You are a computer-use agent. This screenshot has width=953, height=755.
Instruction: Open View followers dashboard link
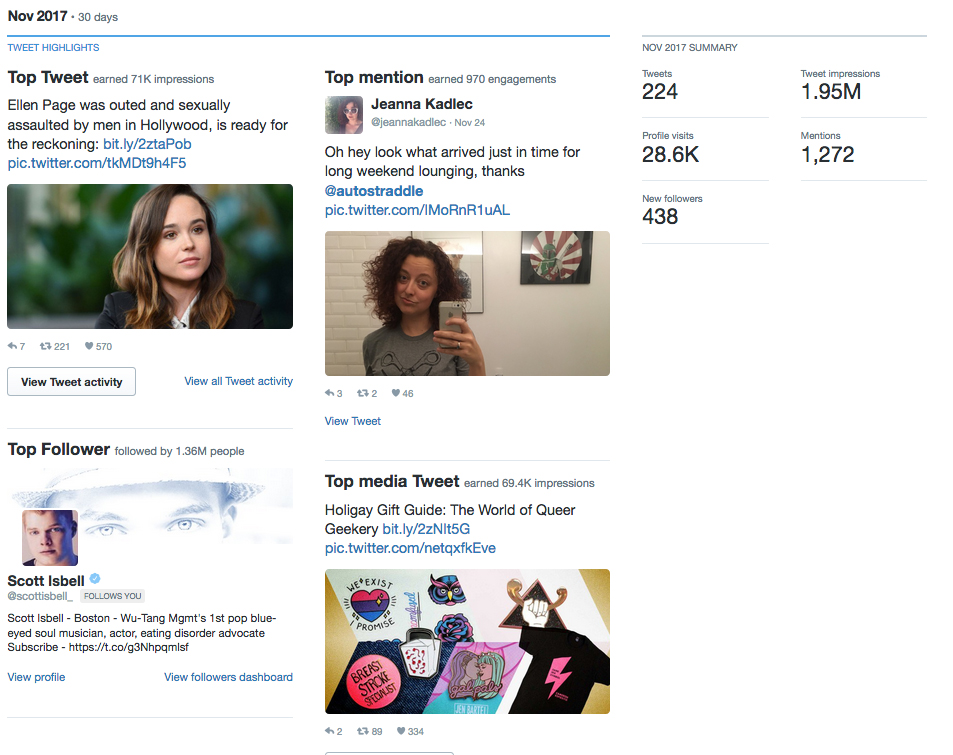[x=228, y=677]
